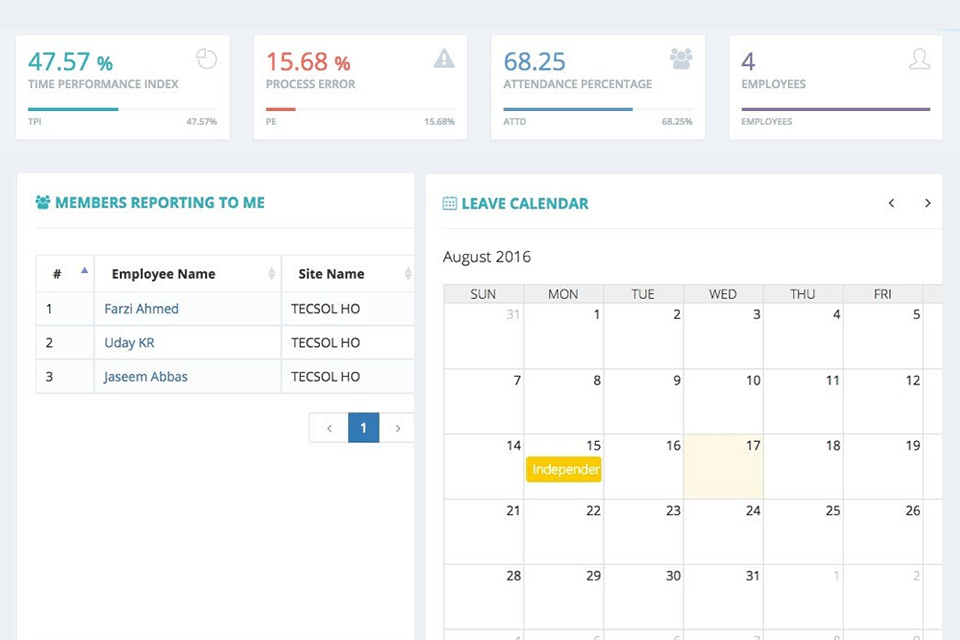960x640 pixels.
Task: Click row number 3 in members table
Action: [49, 377]
